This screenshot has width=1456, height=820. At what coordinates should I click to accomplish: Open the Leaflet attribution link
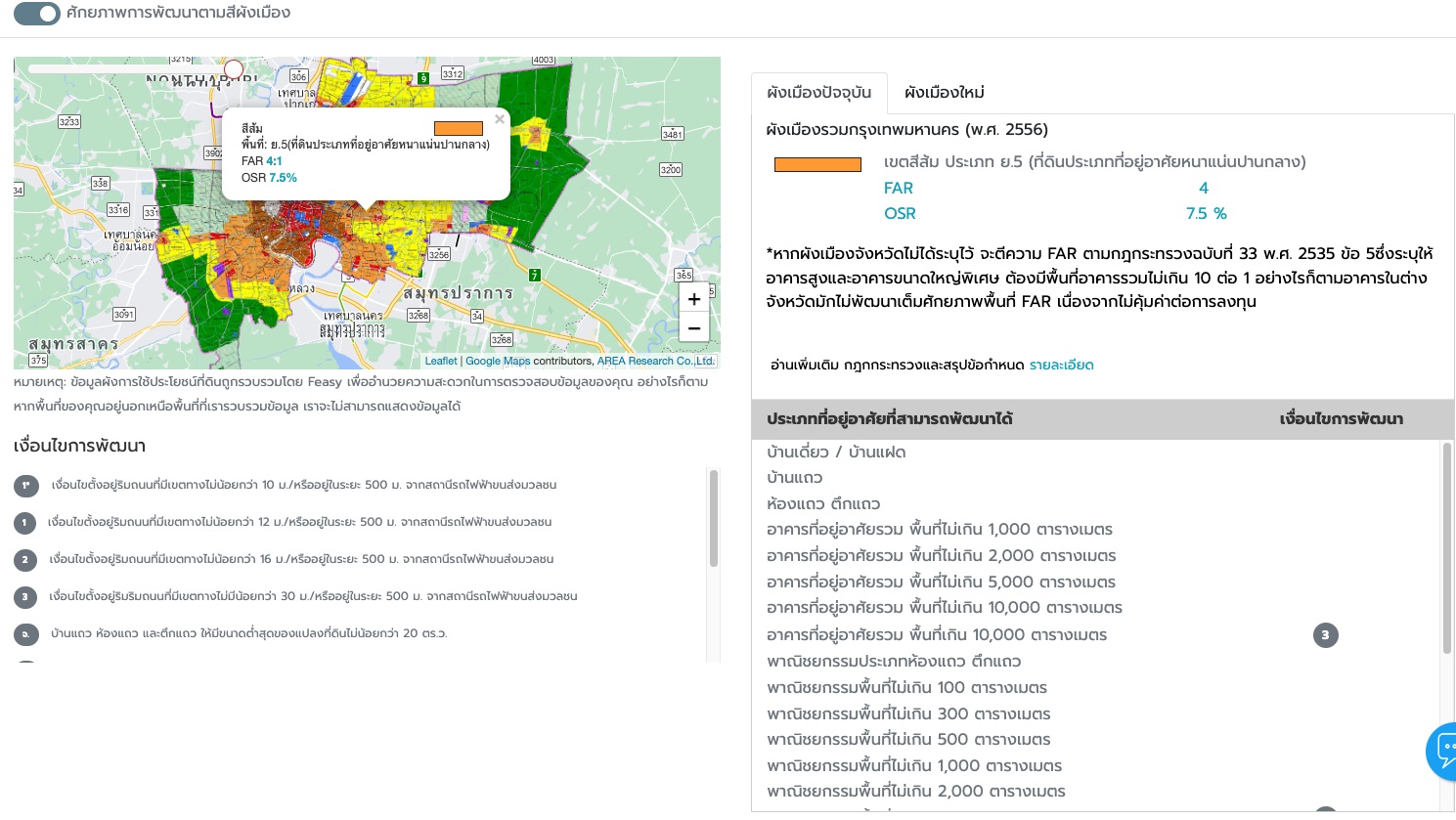pos(441,361)
